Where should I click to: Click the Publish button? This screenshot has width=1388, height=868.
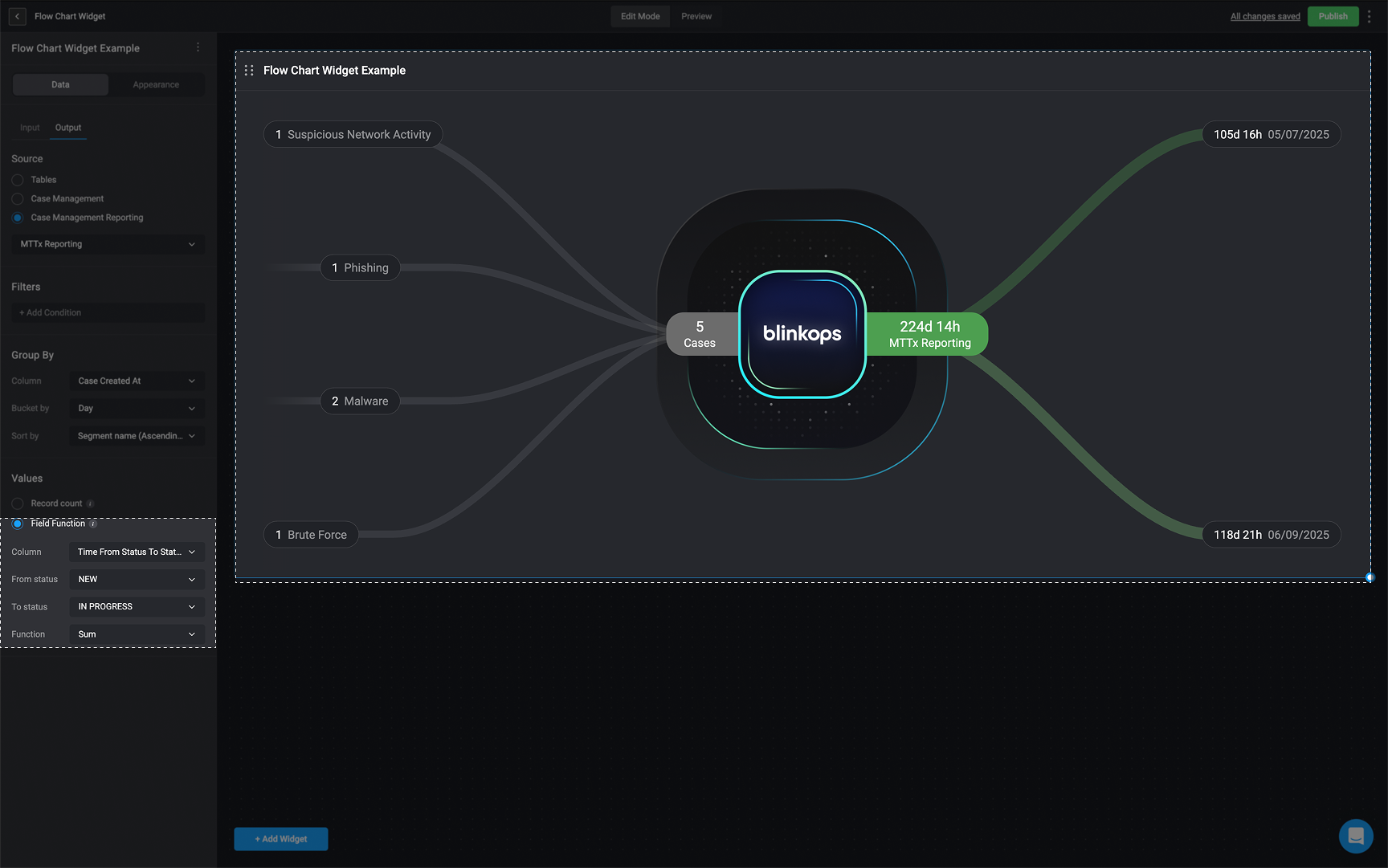point(1333,16)
